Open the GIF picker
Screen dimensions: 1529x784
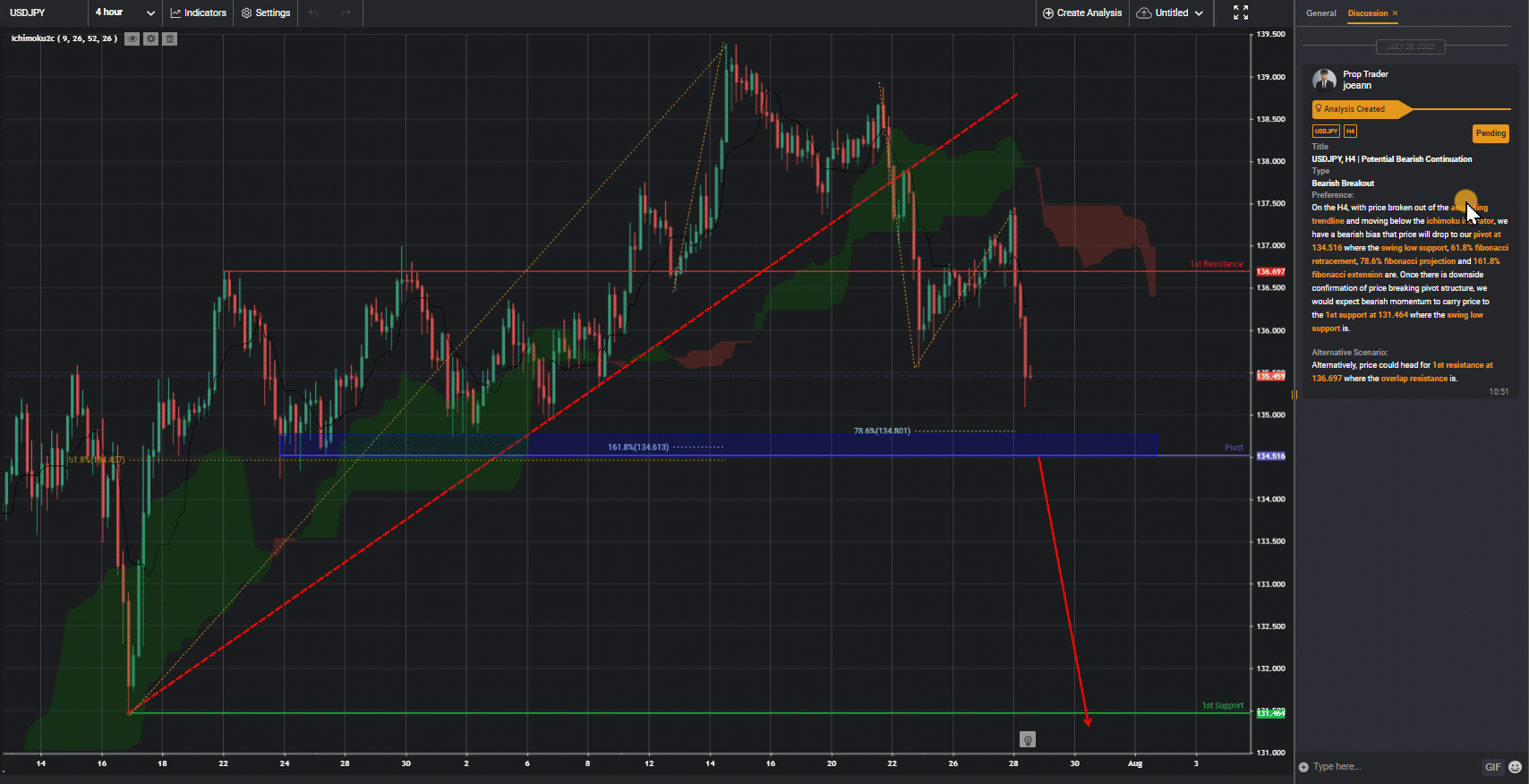1492,767
